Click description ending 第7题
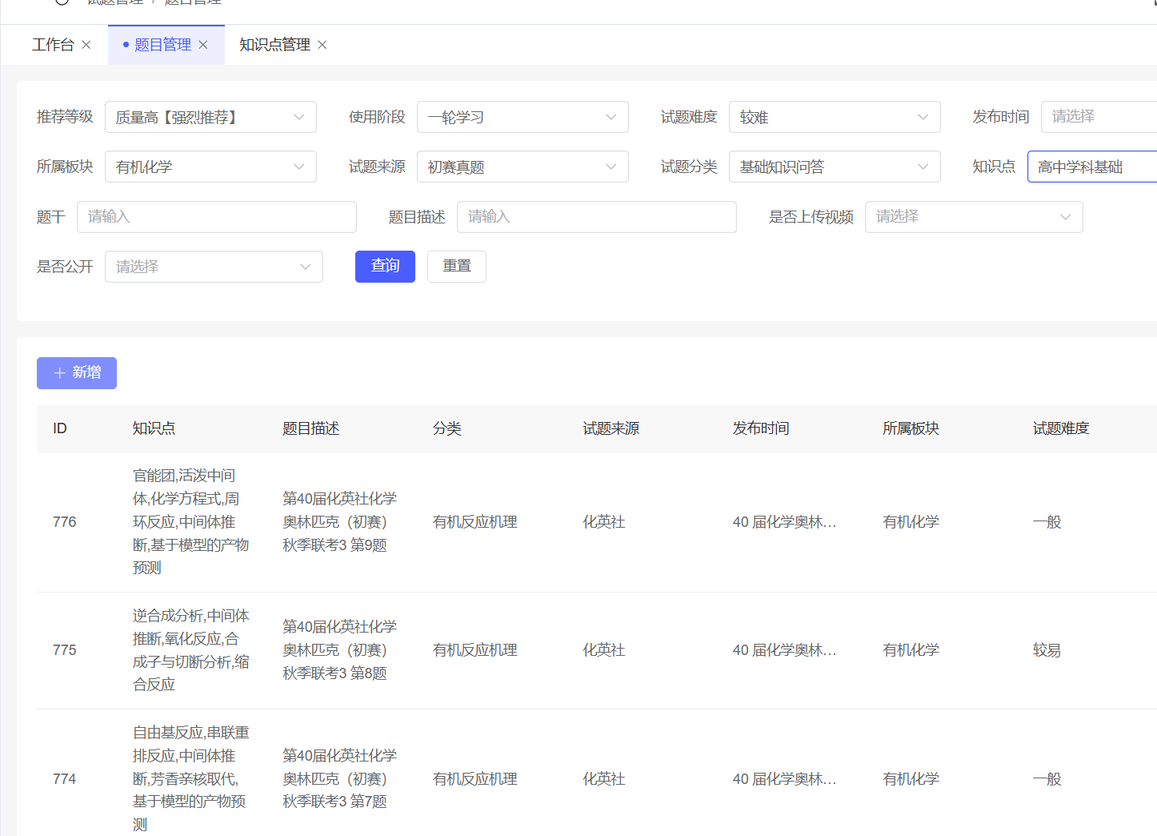 pyautogui.click(x=339, y=779)
